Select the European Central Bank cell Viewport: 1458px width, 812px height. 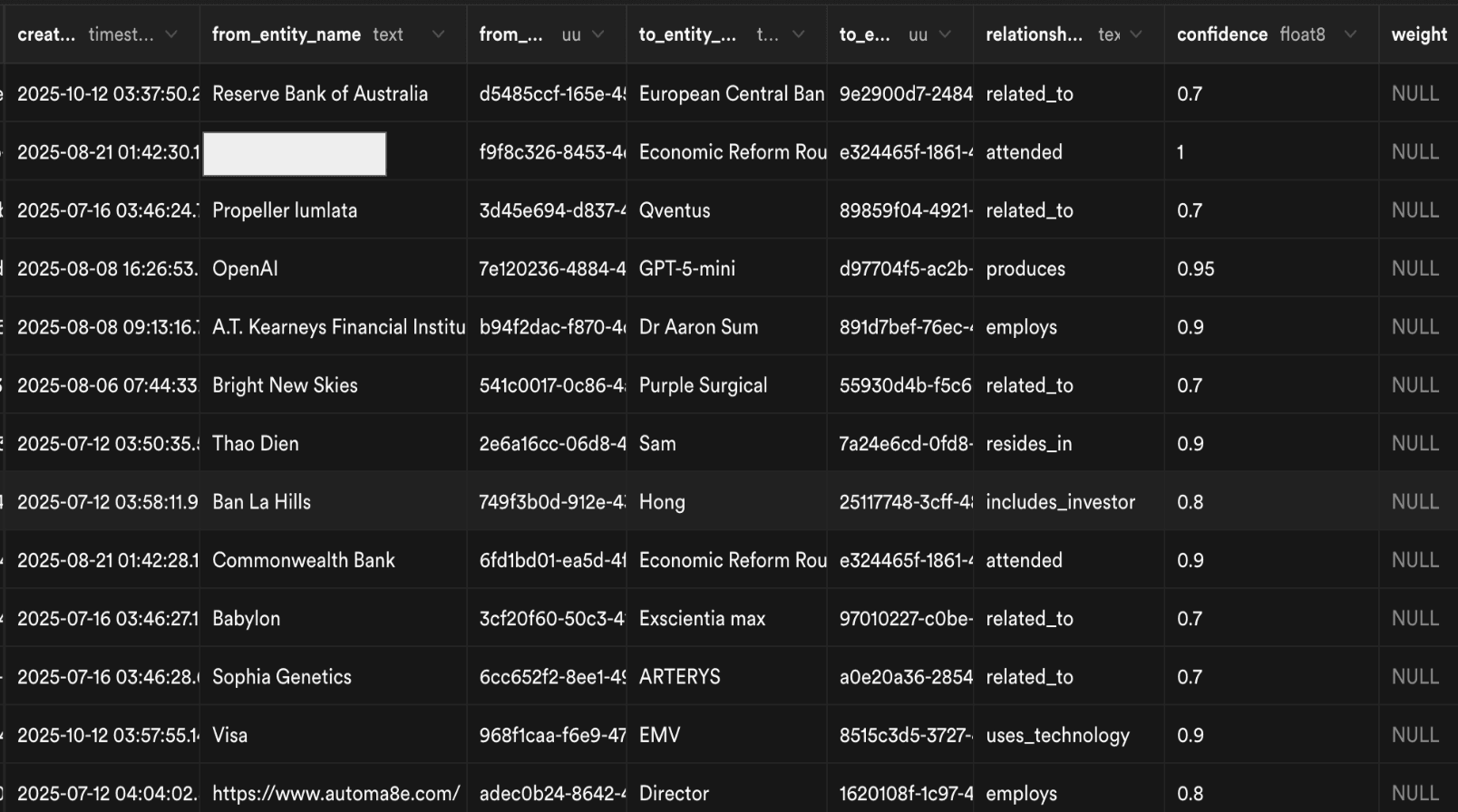pos(727,93)
